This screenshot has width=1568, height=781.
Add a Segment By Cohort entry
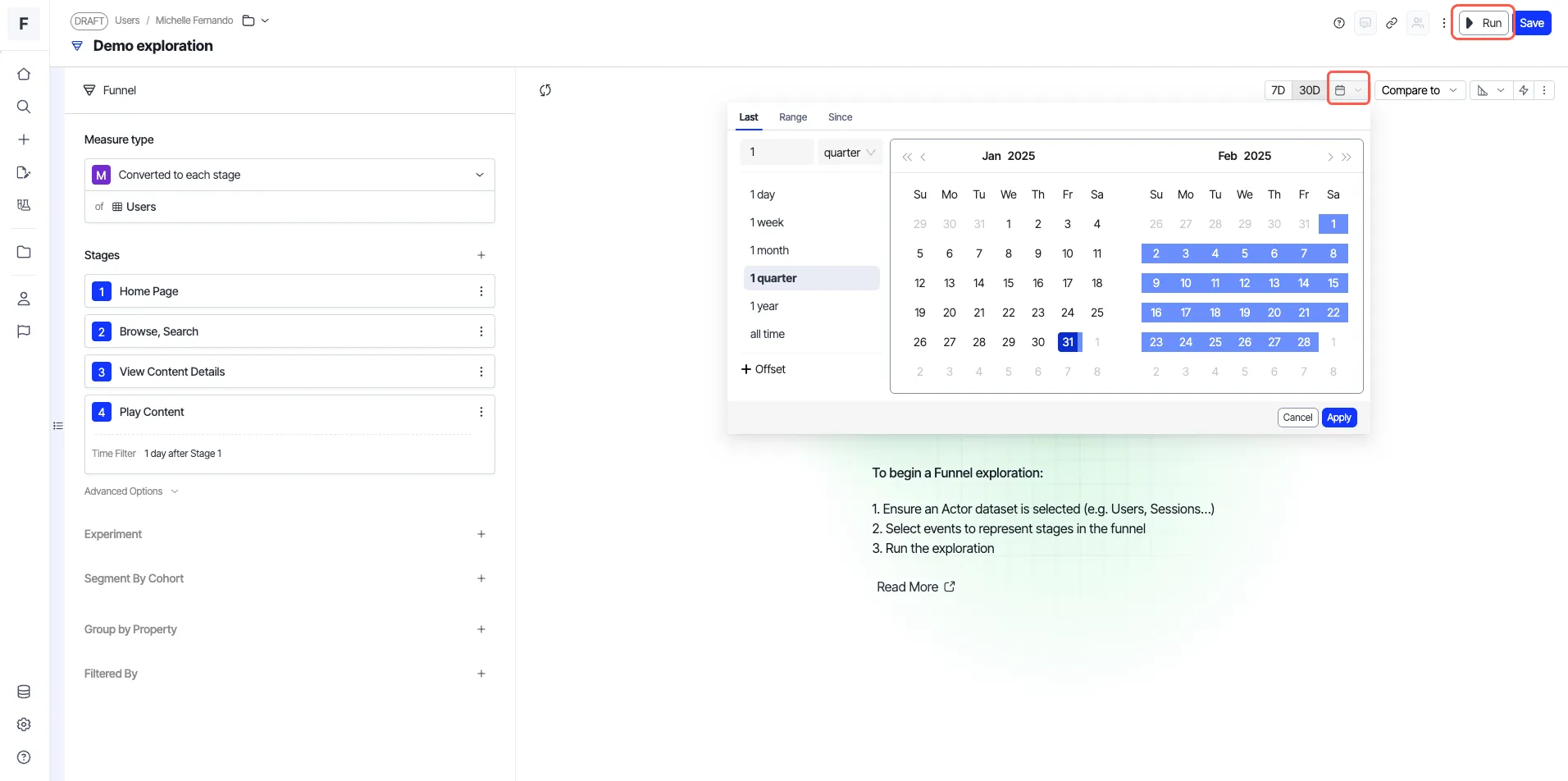click(481, 578)
